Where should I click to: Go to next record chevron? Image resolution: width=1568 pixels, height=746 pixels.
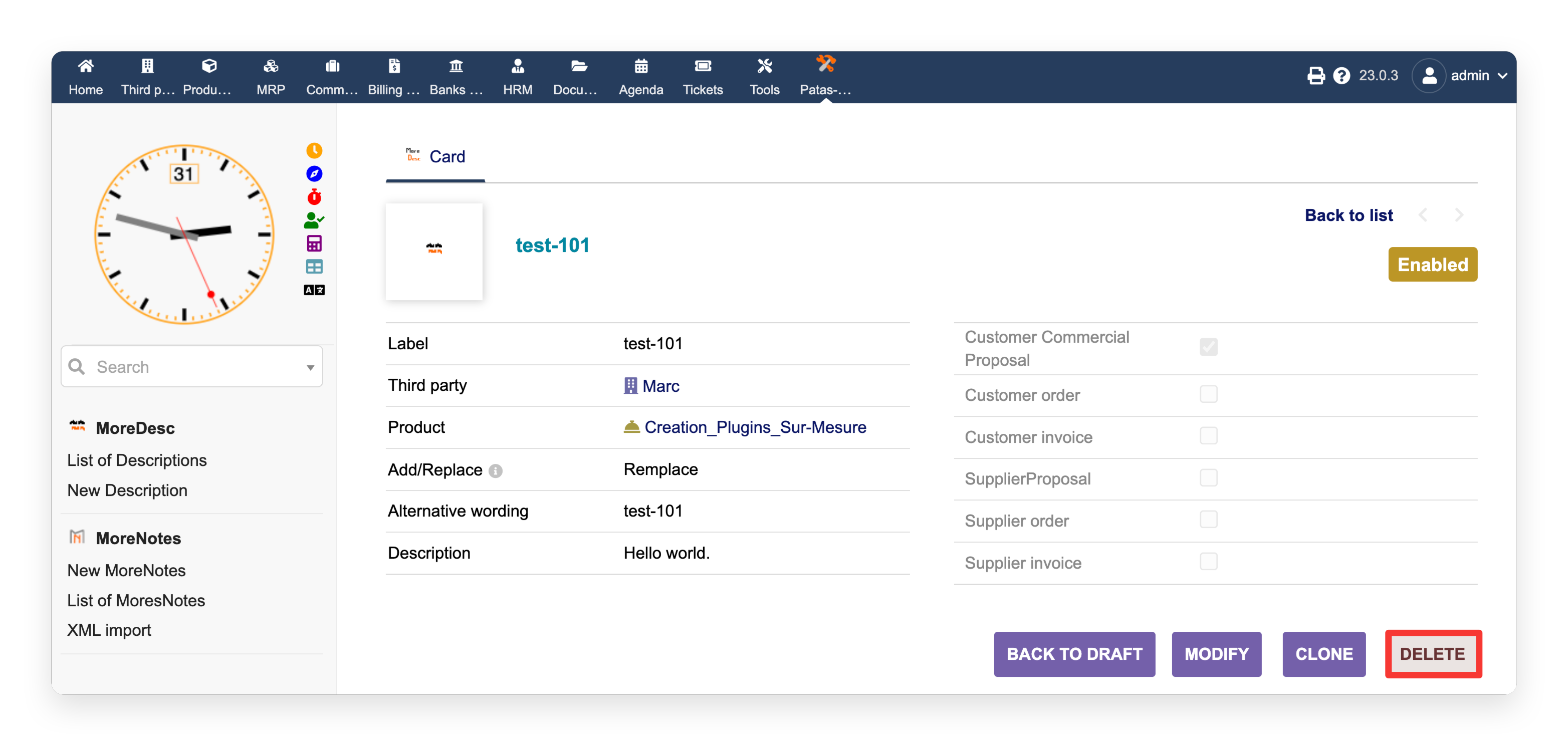pos(1458,215)
